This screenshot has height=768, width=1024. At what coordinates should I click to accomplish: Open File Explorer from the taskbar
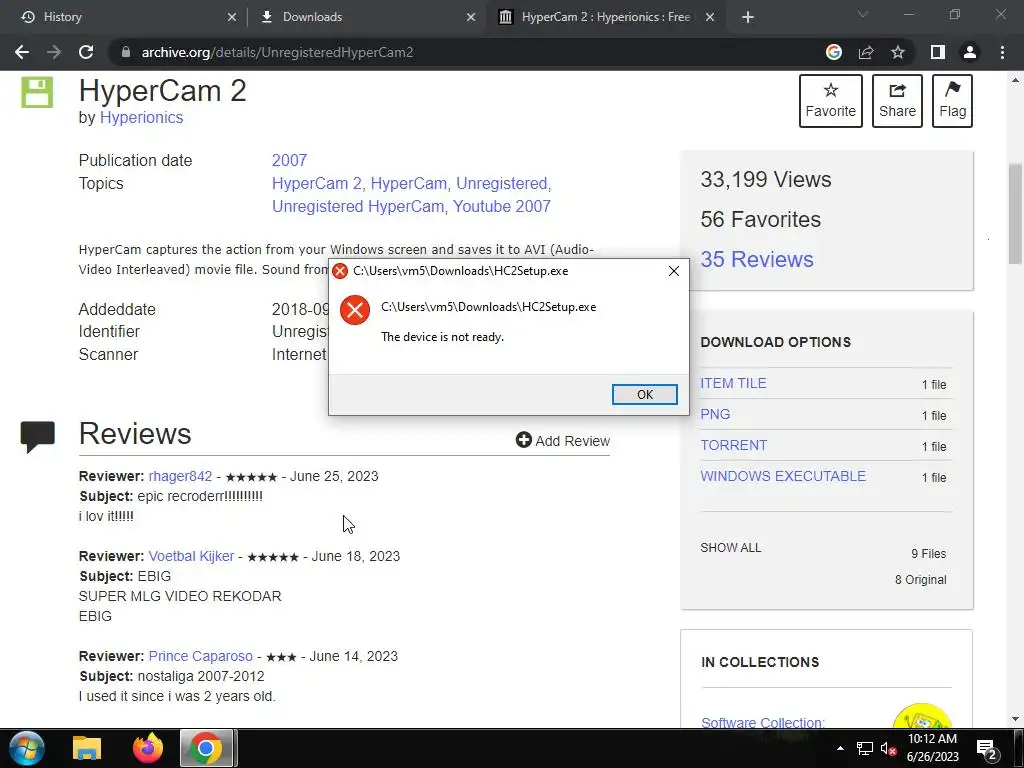[x=87, y=748]
